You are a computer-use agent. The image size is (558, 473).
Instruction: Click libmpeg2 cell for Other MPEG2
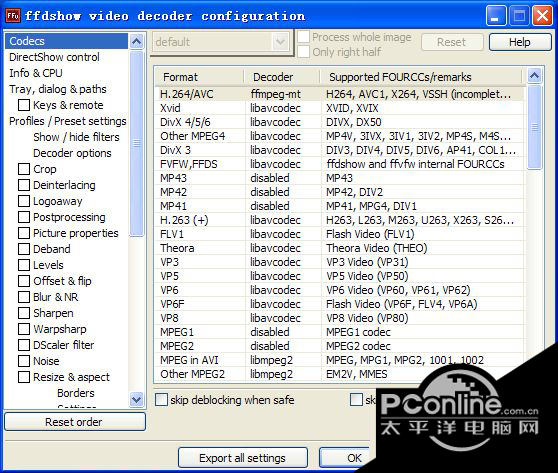click(271, 374)
